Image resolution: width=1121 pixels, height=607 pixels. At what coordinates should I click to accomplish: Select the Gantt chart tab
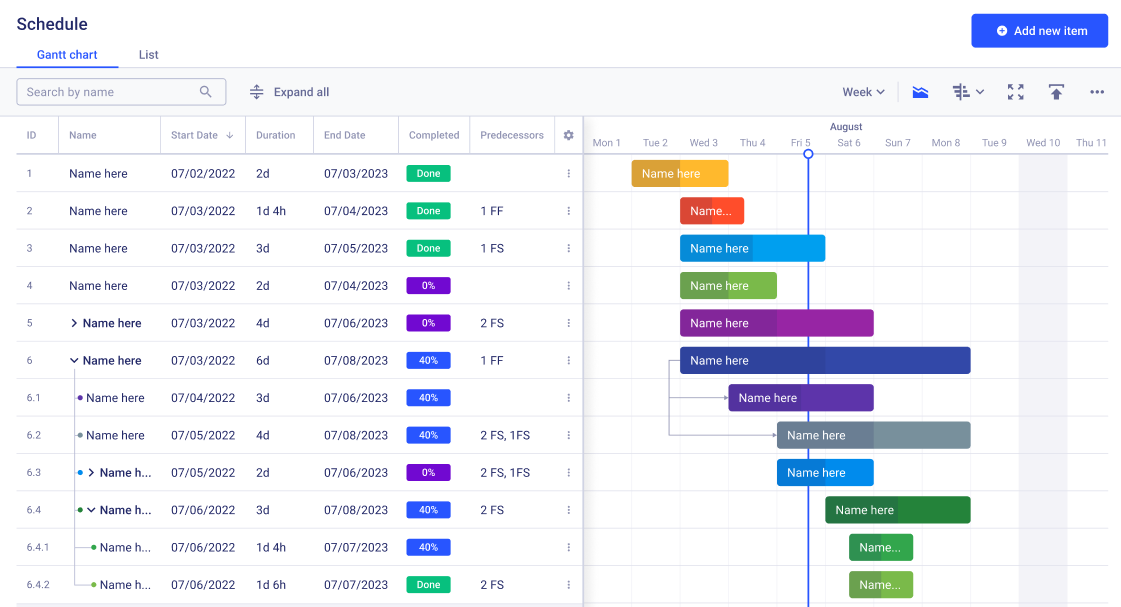[66, 55]
